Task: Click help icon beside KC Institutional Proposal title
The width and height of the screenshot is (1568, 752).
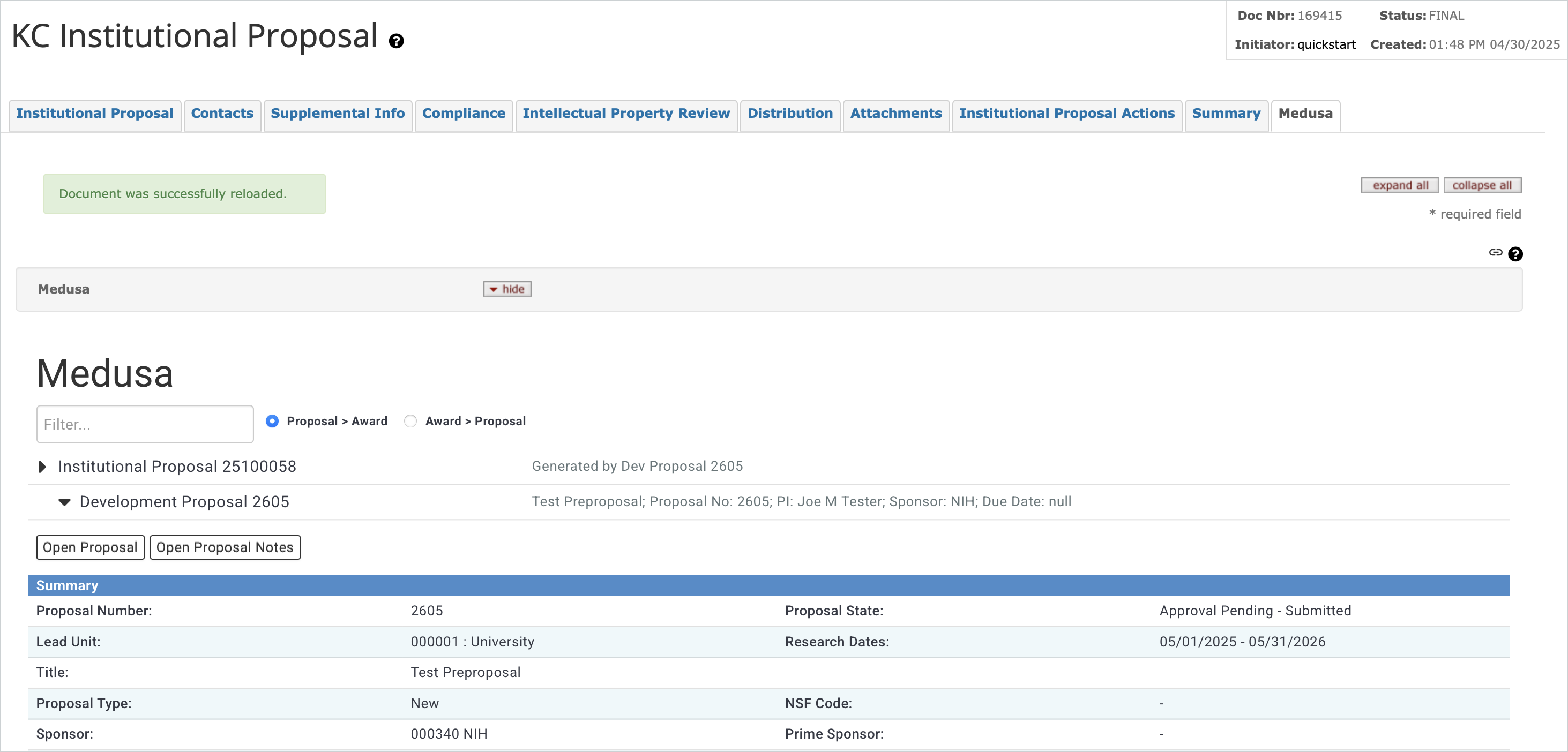Action: point(396,41)
